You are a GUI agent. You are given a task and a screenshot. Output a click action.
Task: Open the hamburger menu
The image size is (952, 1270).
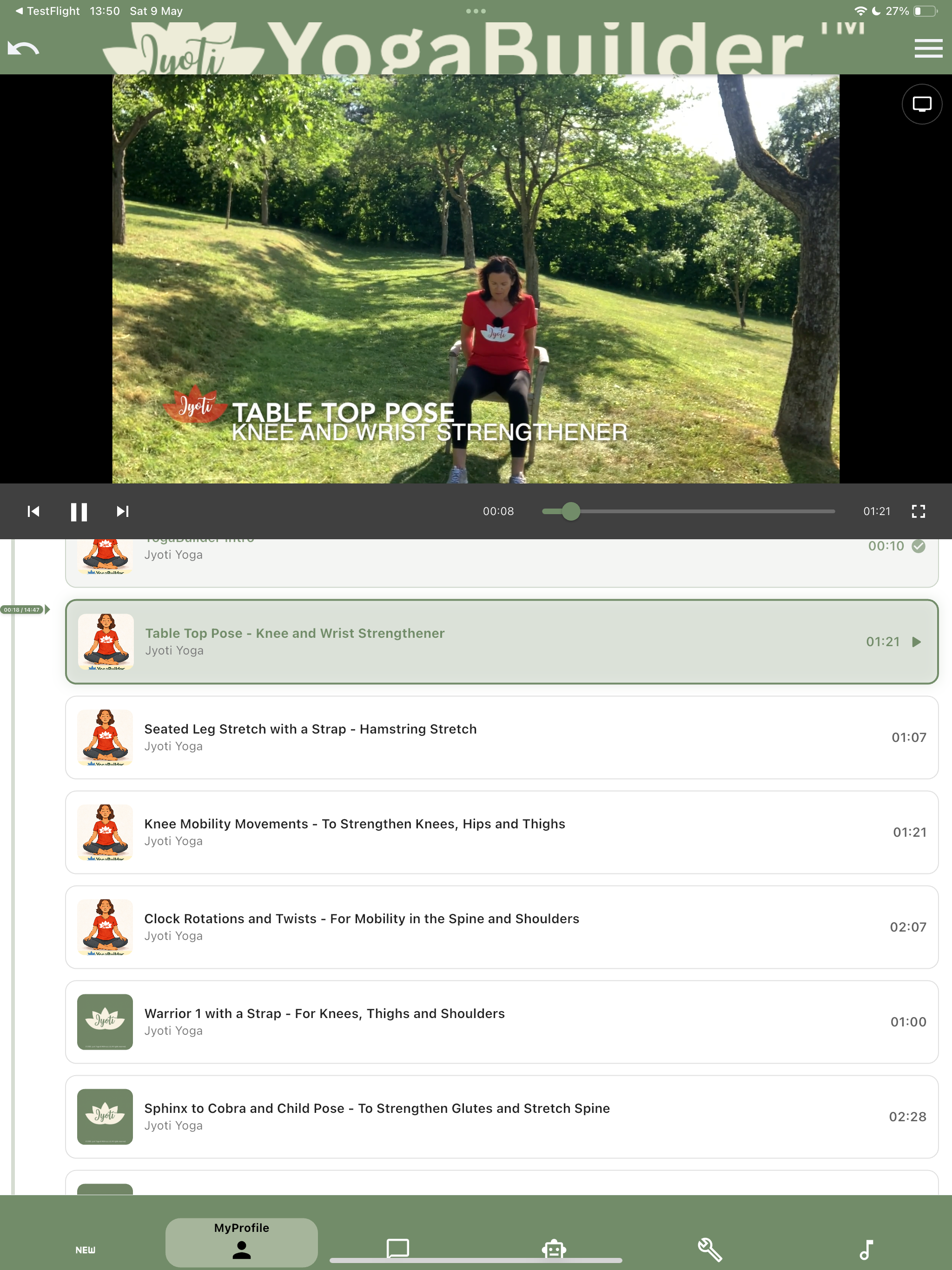click(x=928, y=48)
